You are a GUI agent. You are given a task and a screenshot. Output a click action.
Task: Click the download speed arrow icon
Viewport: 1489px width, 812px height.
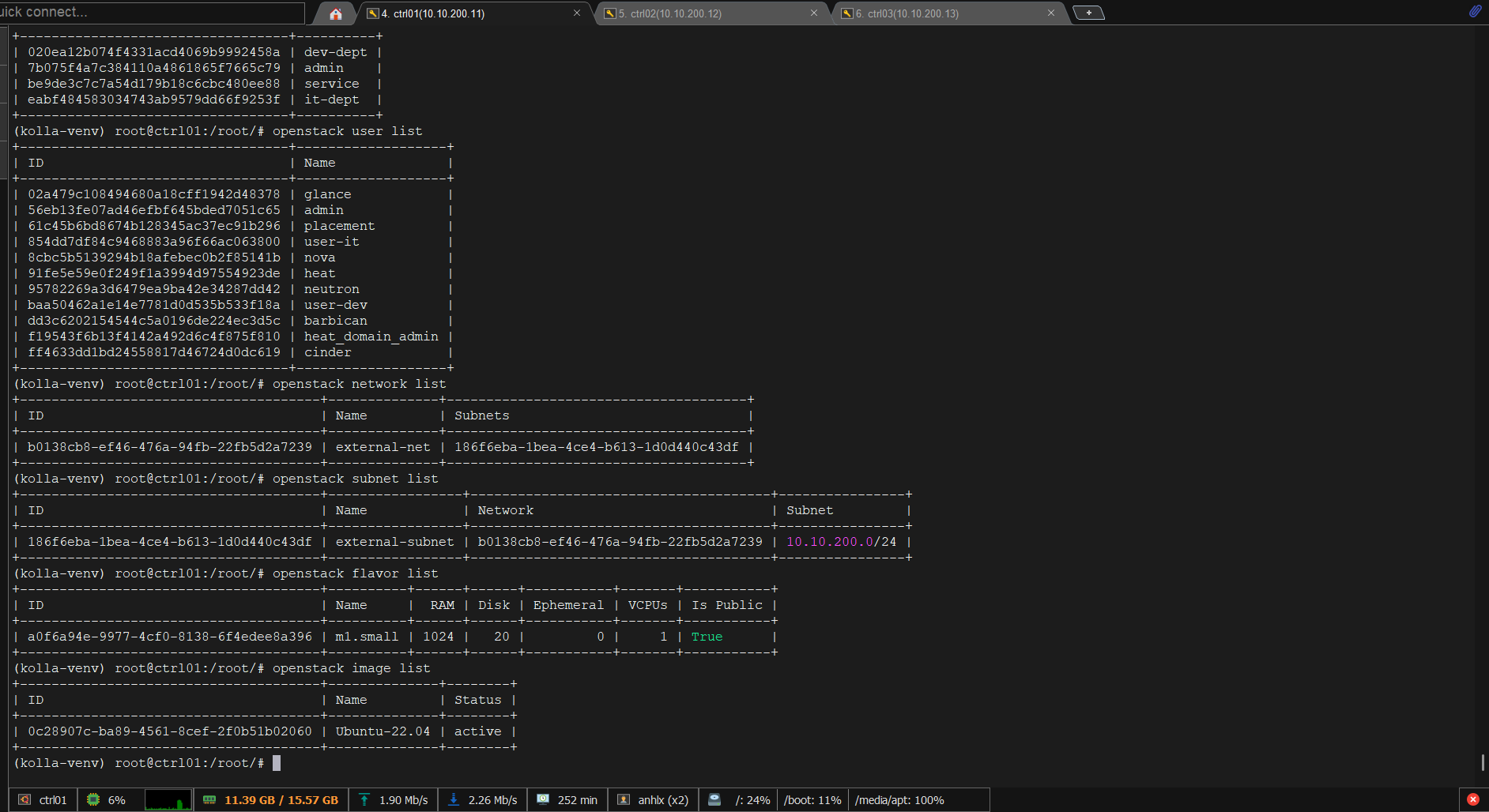click(x=454, y=799)
